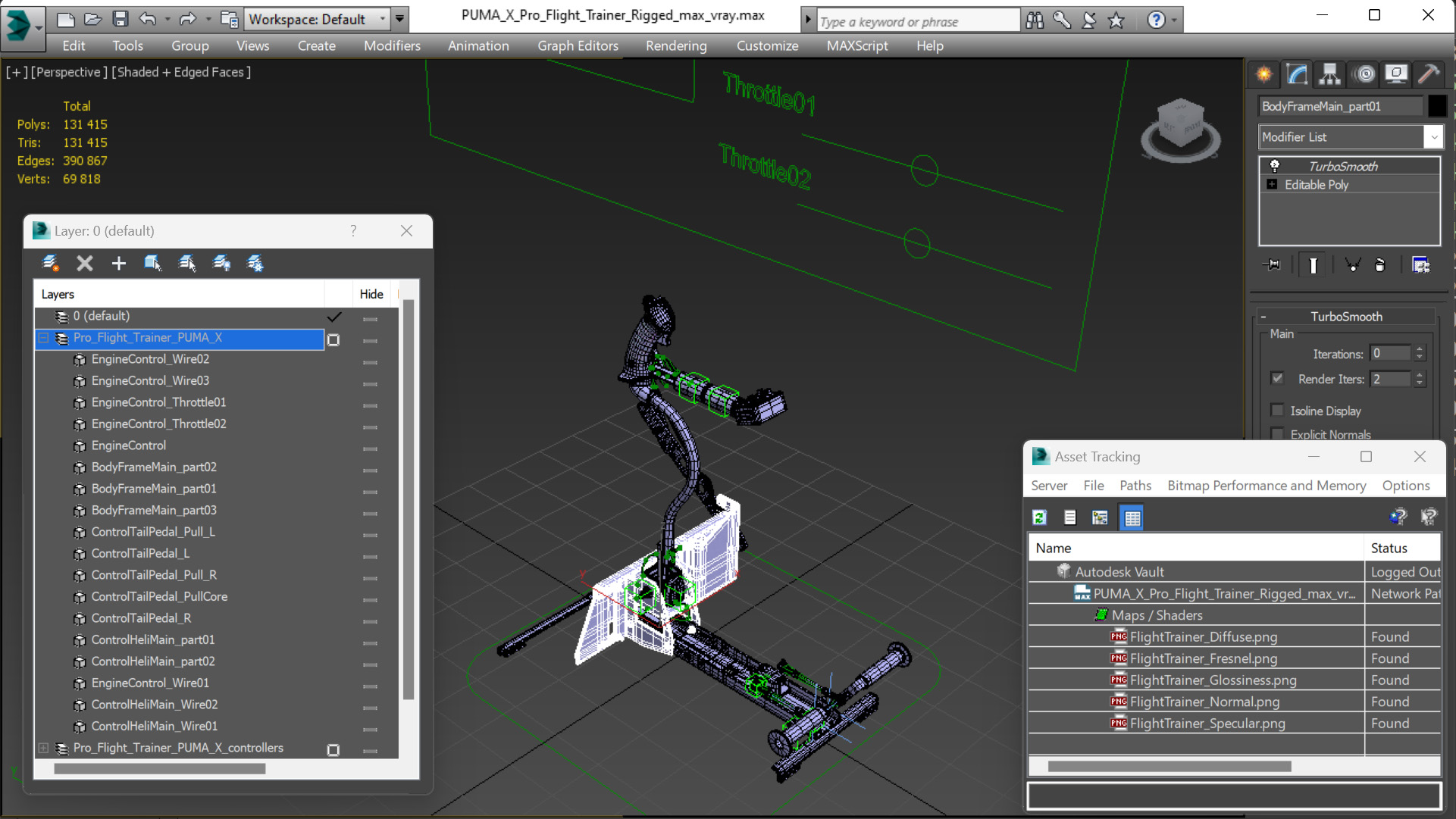This screenshot has height=819, width=1456.
Task: Open the Motion command panel tab
Action: (1364, 74)
